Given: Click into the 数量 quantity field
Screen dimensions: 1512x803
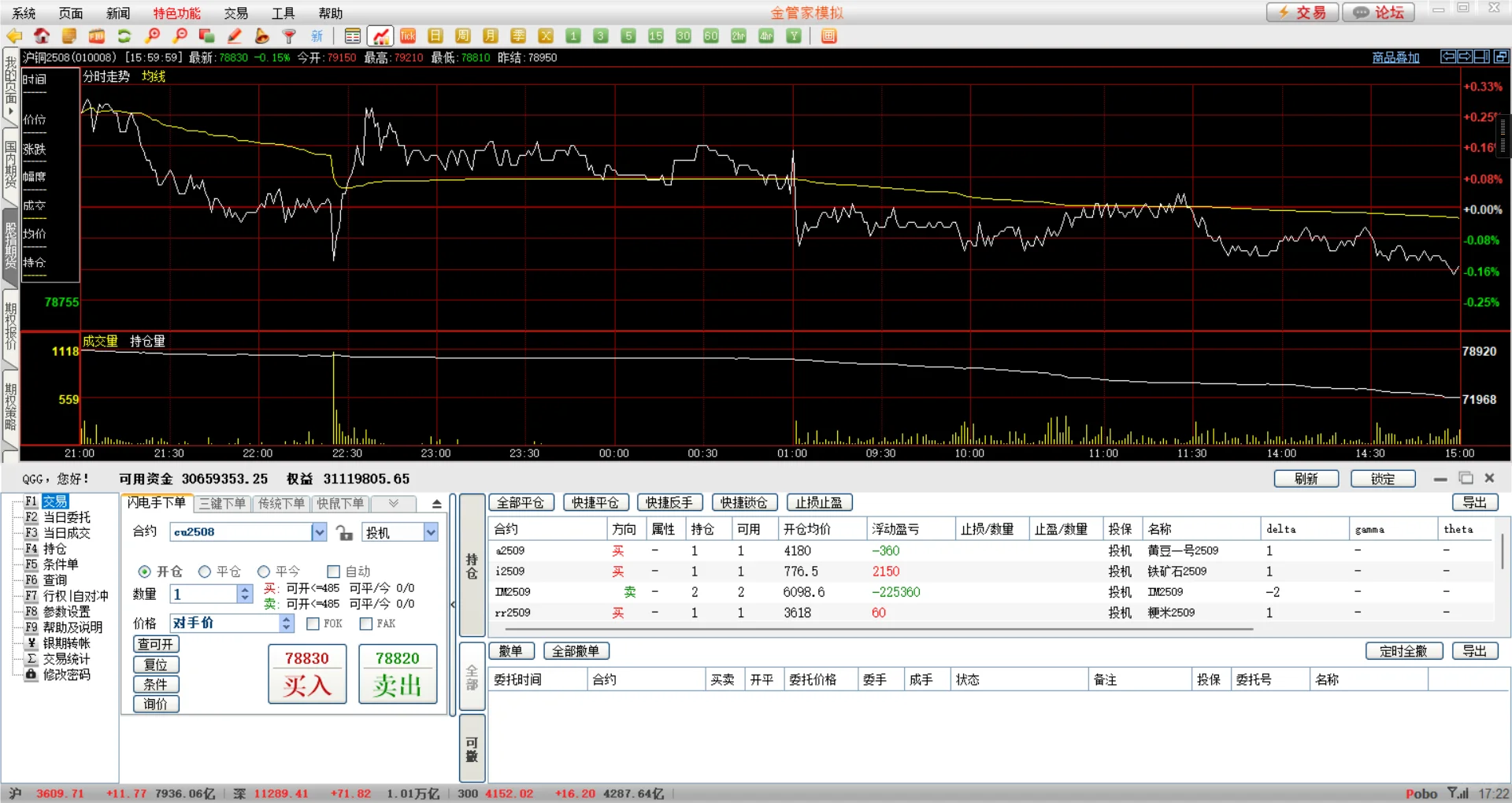Looking at the screenshot, I should click(204, 594).
